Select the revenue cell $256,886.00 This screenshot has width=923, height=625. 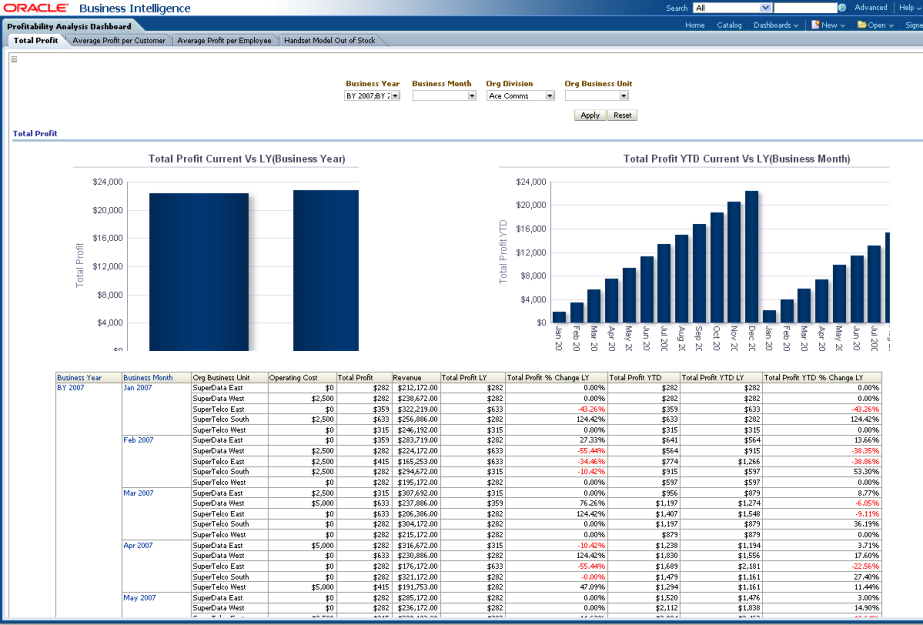tap(417, 420)
